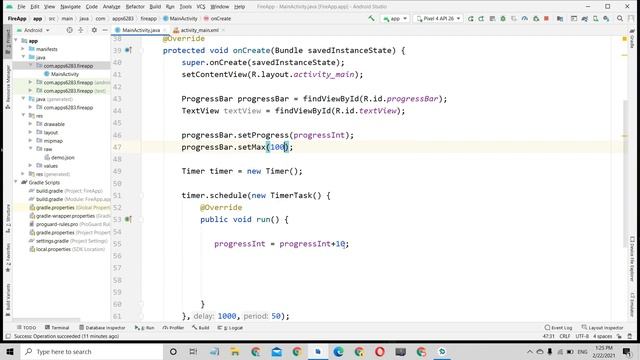
Task: Open the Event Log panel
Action: click(x=558, y=327)
